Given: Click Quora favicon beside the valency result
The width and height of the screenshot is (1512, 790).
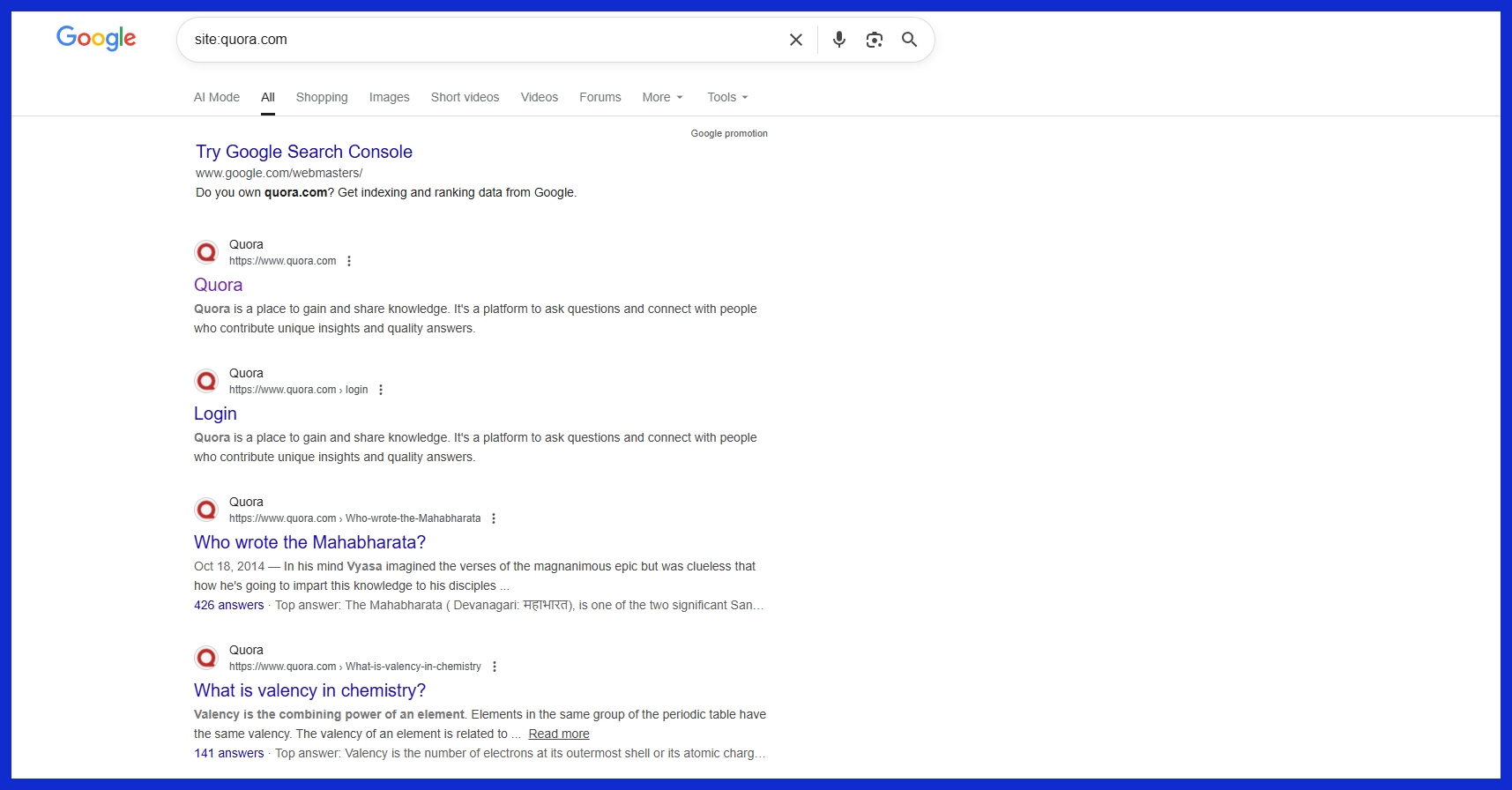Looking at the screenshot, I should tap(206, 658).
